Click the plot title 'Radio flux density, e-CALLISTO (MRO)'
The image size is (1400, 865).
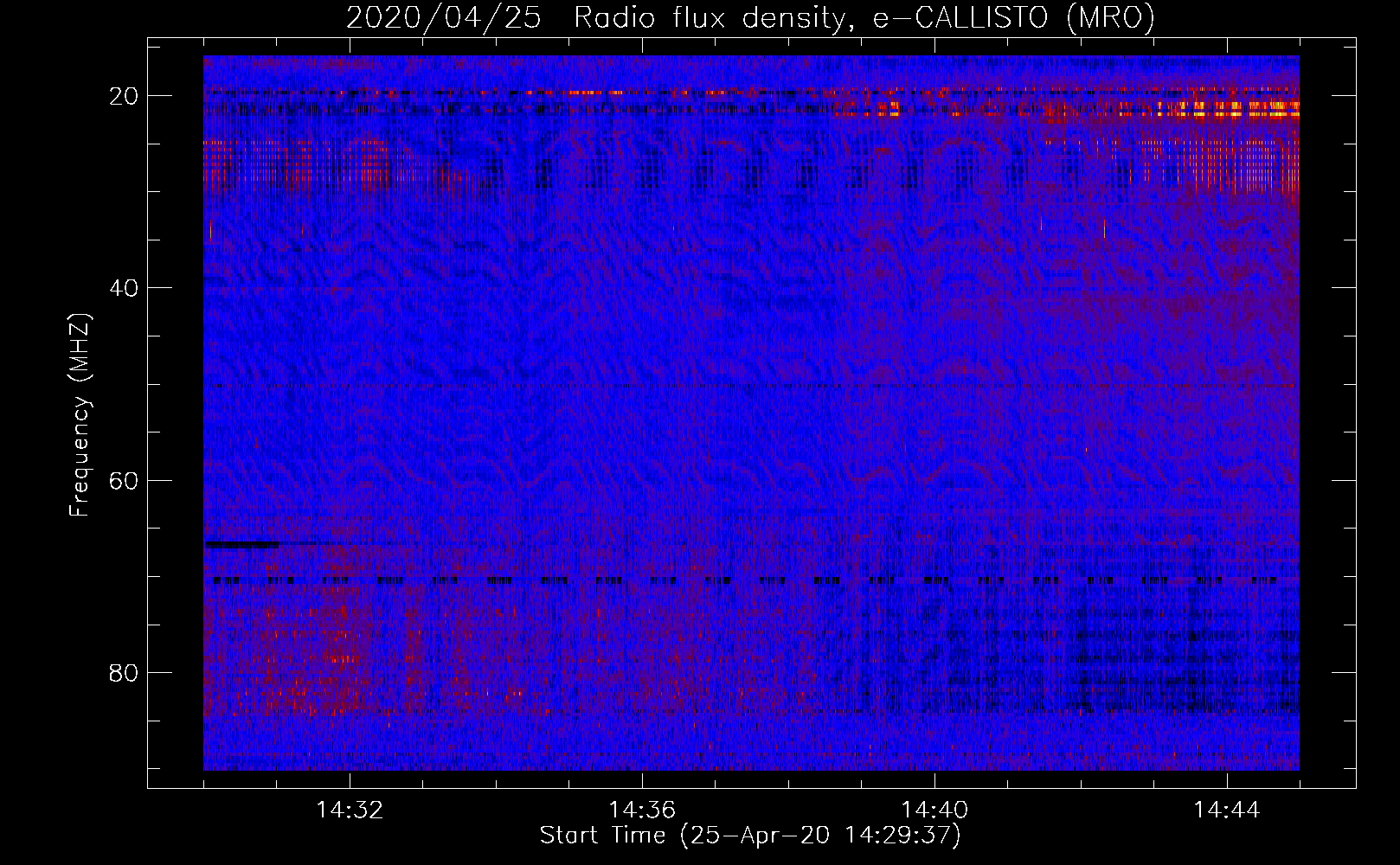(x=864, y=17)
